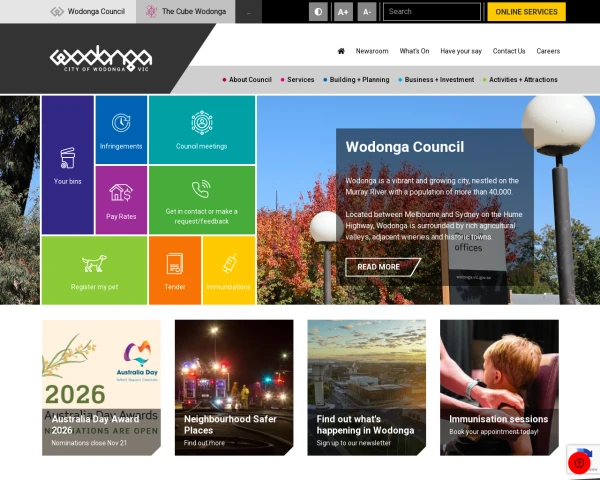Open the Your bins tile
Image resolution: width=600 pixels, height=480 pixels.
coord(68,165)
